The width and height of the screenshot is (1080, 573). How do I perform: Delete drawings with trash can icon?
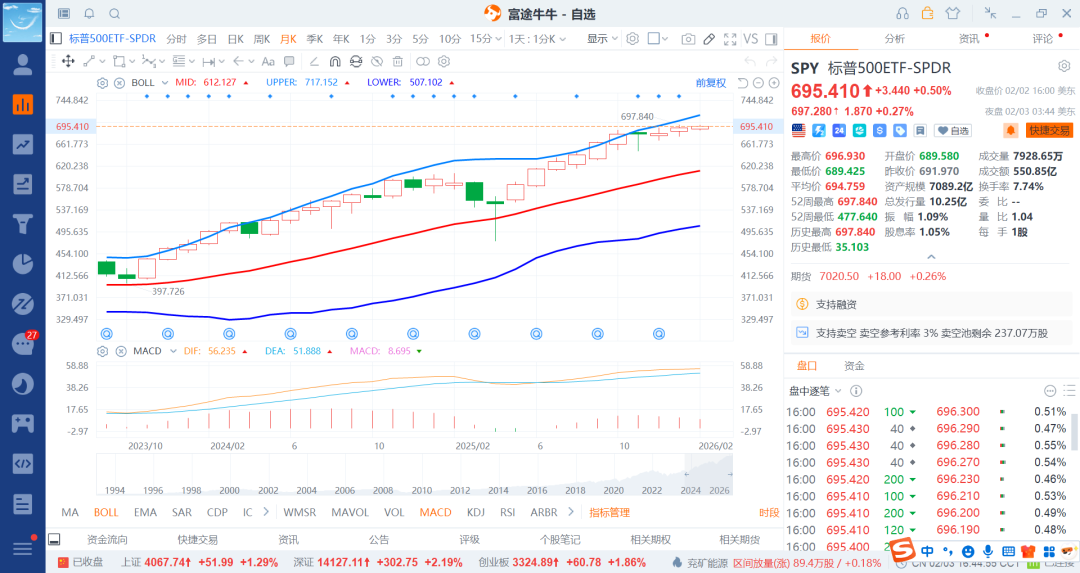click(397, 61)
